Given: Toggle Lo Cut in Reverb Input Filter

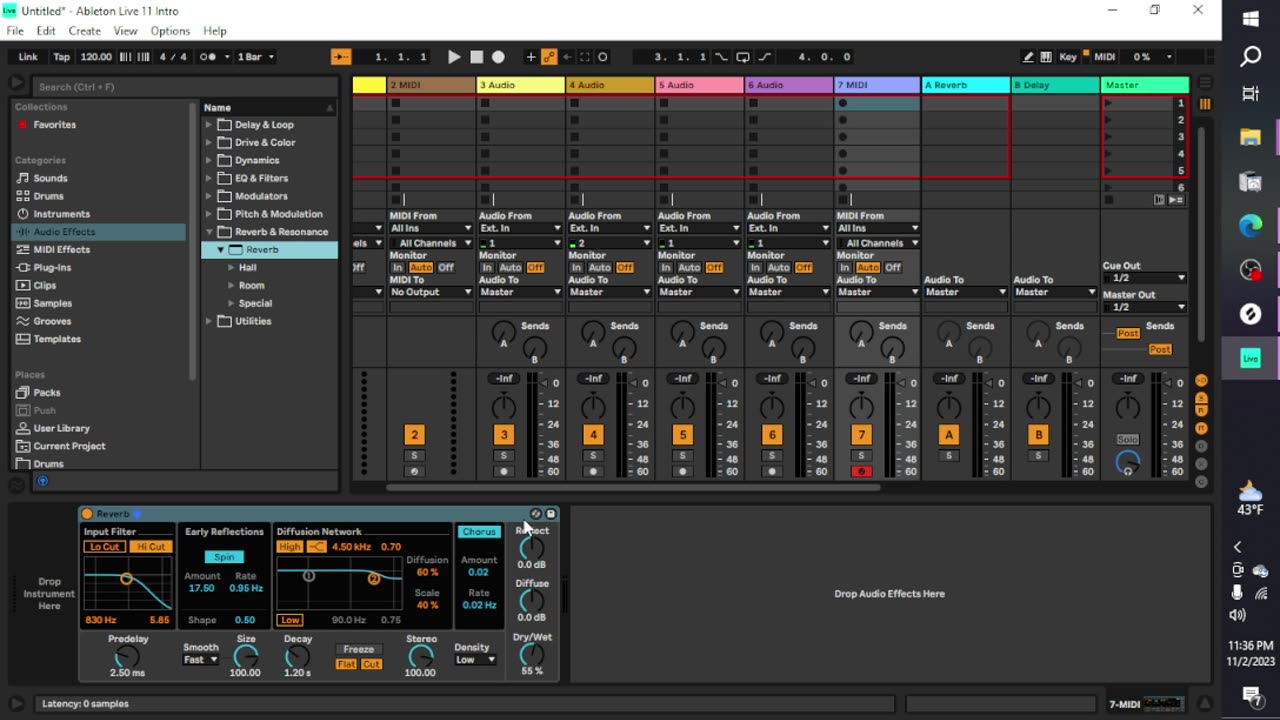Looking at the screenshot, I should click(x=105, y=547).
